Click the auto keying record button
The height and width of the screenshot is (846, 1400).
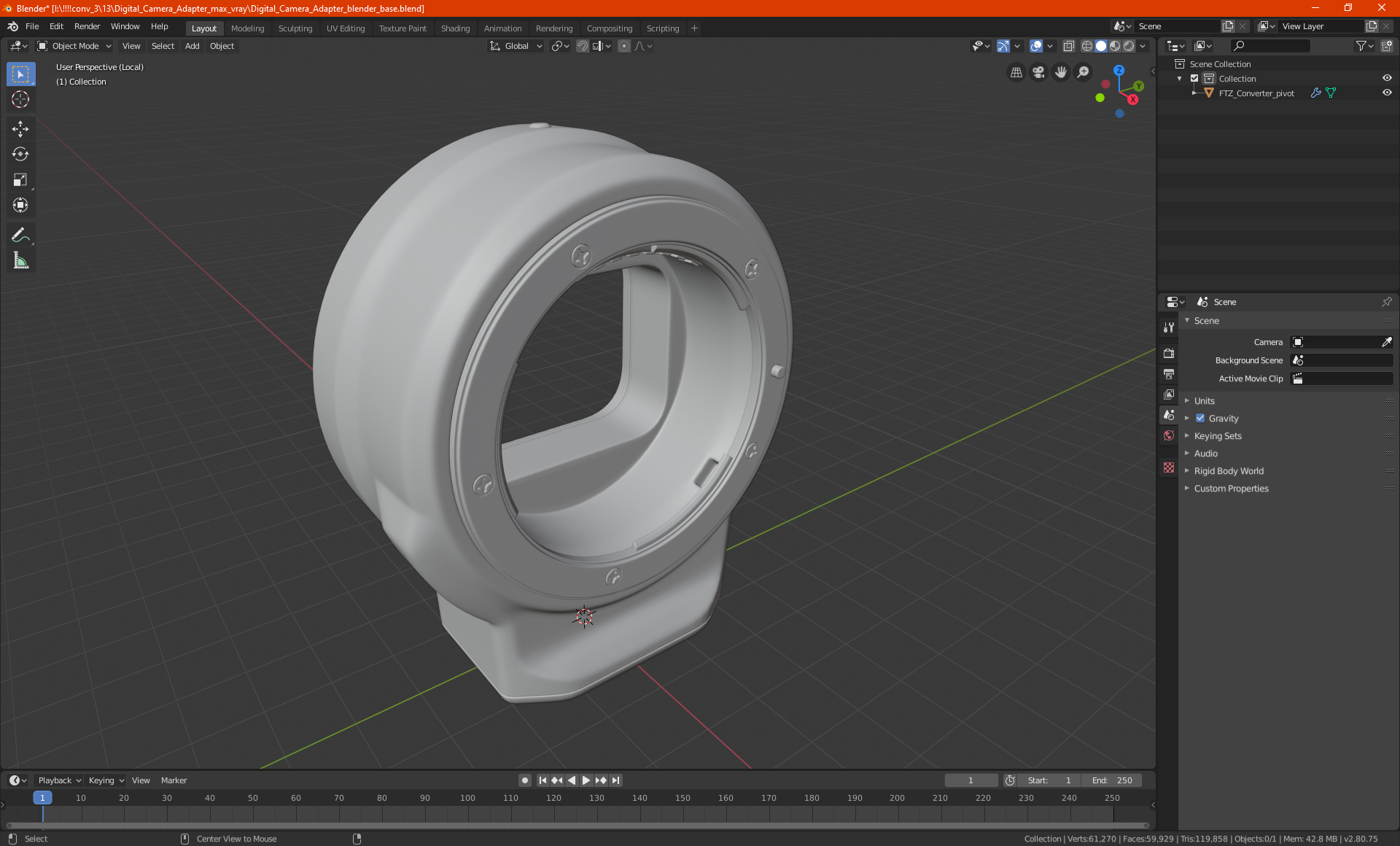tap(525, 780)
